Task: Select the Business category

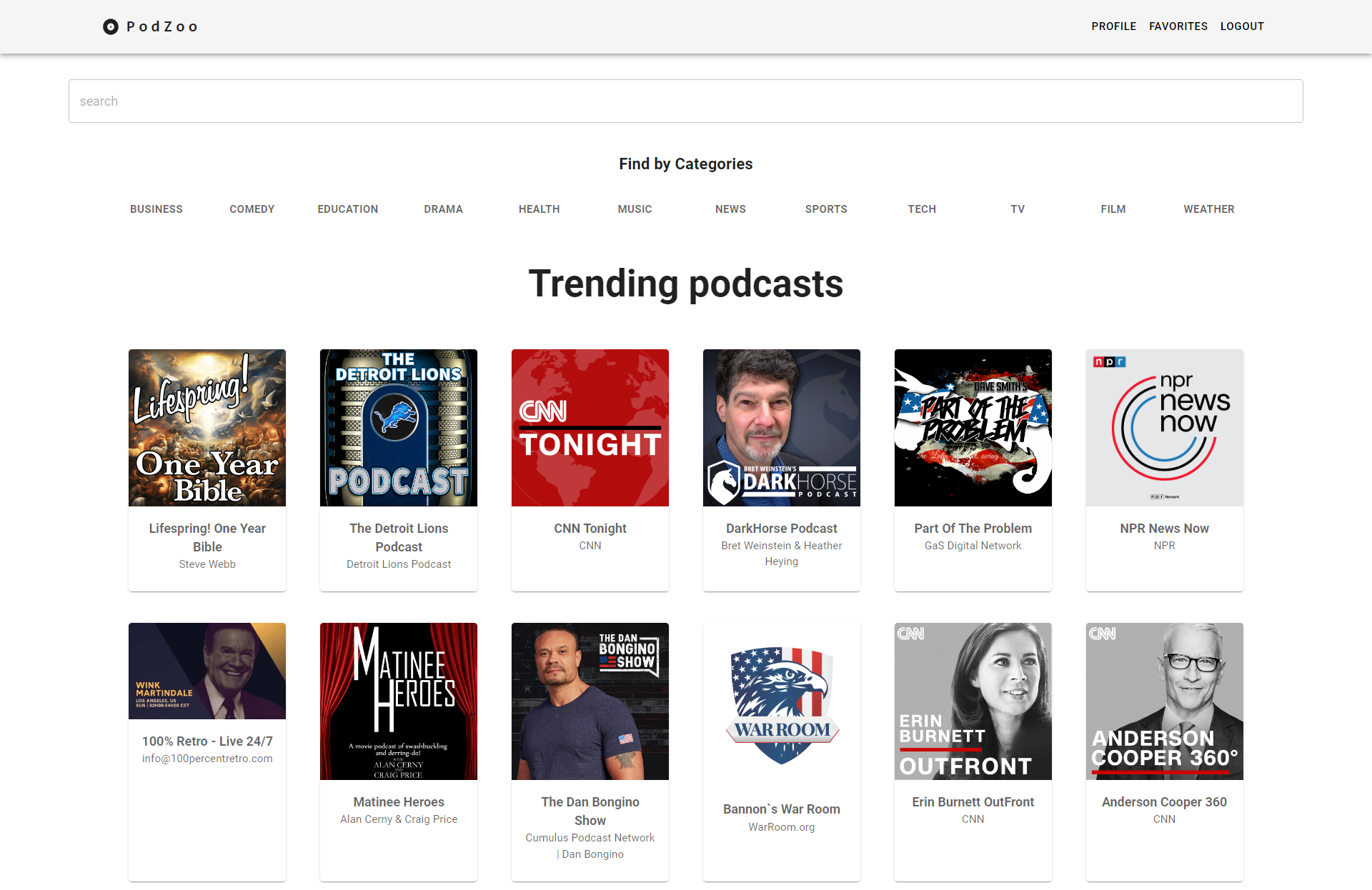Action: [156, 209]
